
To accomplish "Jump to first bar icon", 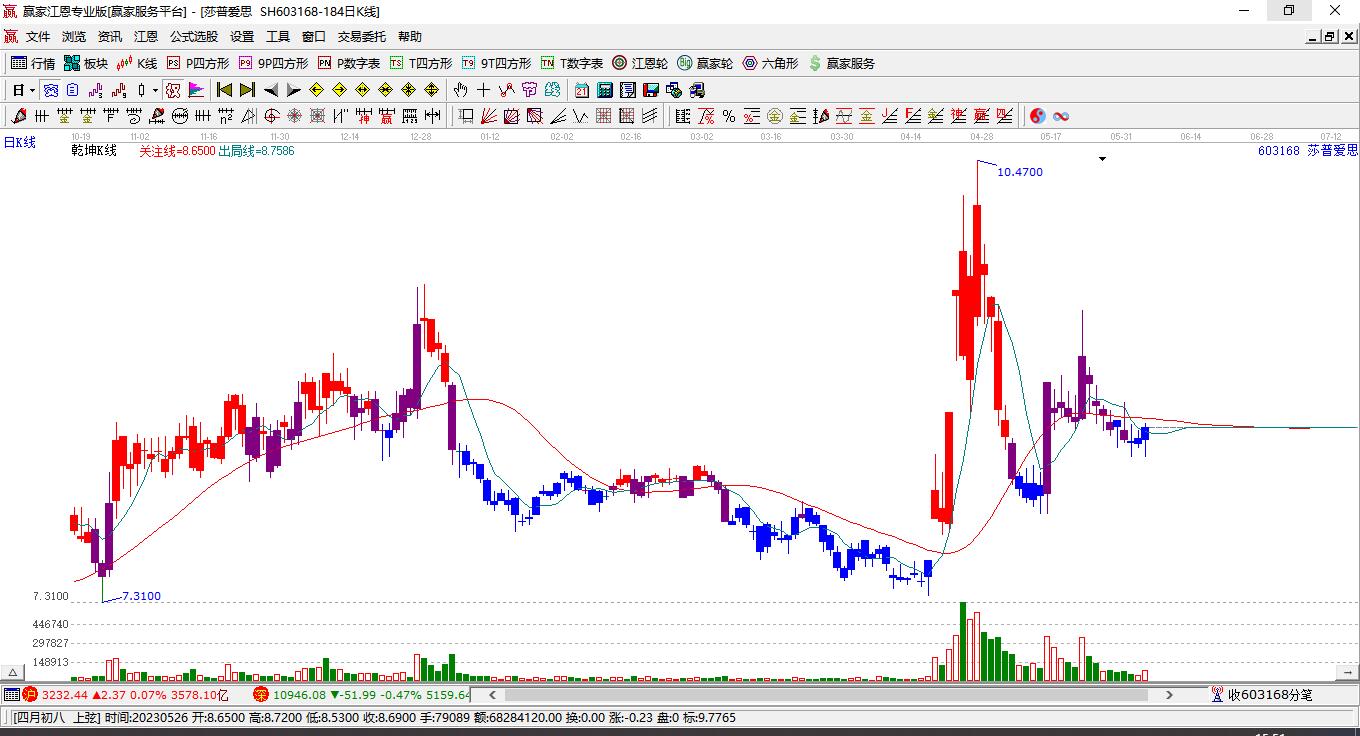I will (224, 90).
